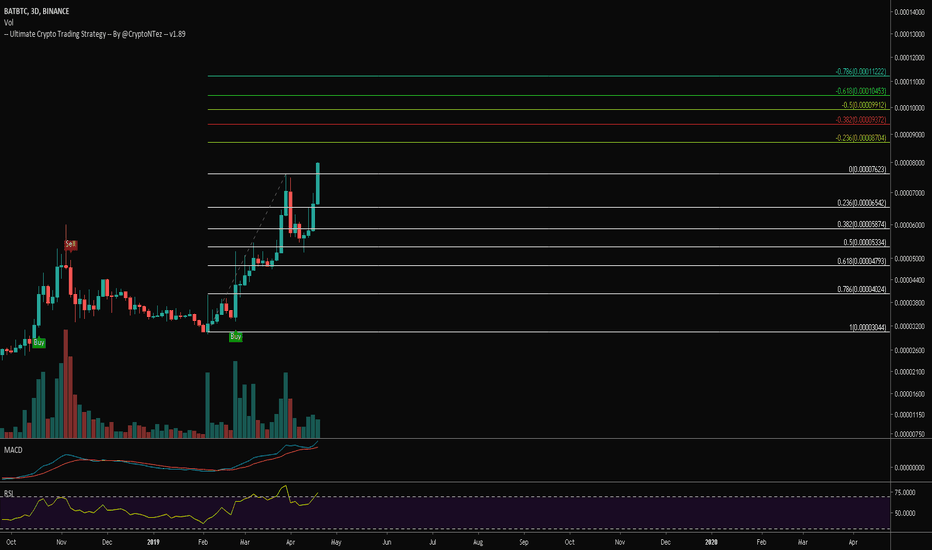Click the 50.0000 RSI axis value
The image size is (932, 550).
[x=905, y=513]
